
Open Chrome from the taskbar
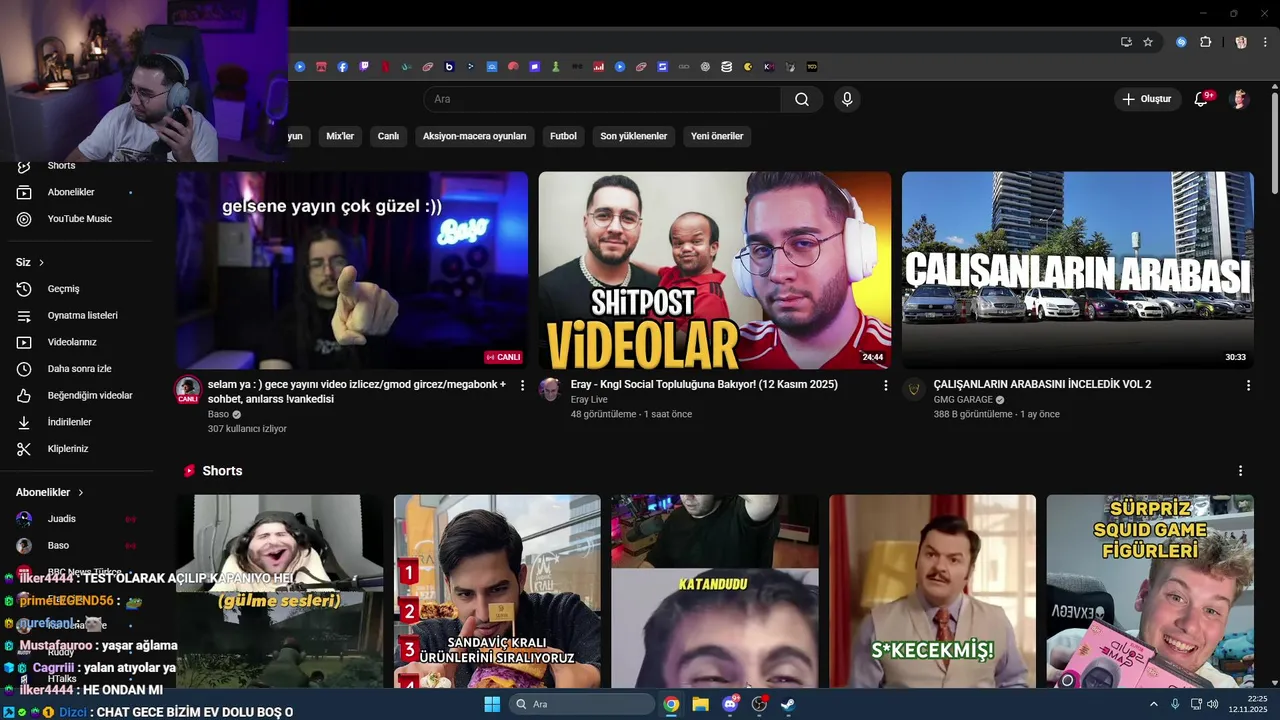671,704
